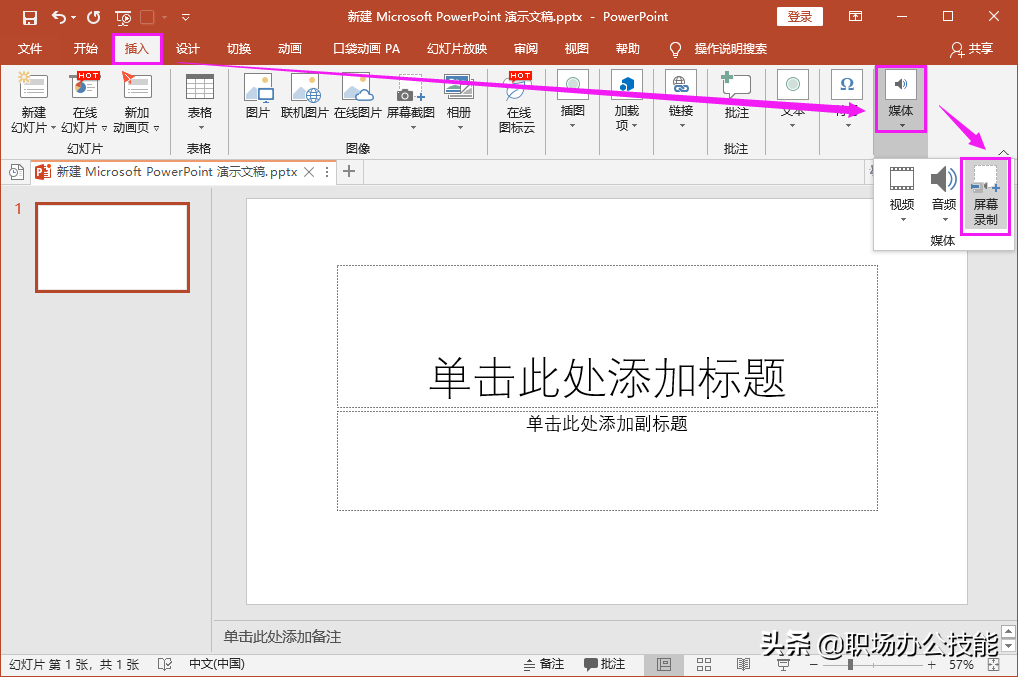Click the 在线图标云 icon

pyautogui.click(x=517, y=103)
